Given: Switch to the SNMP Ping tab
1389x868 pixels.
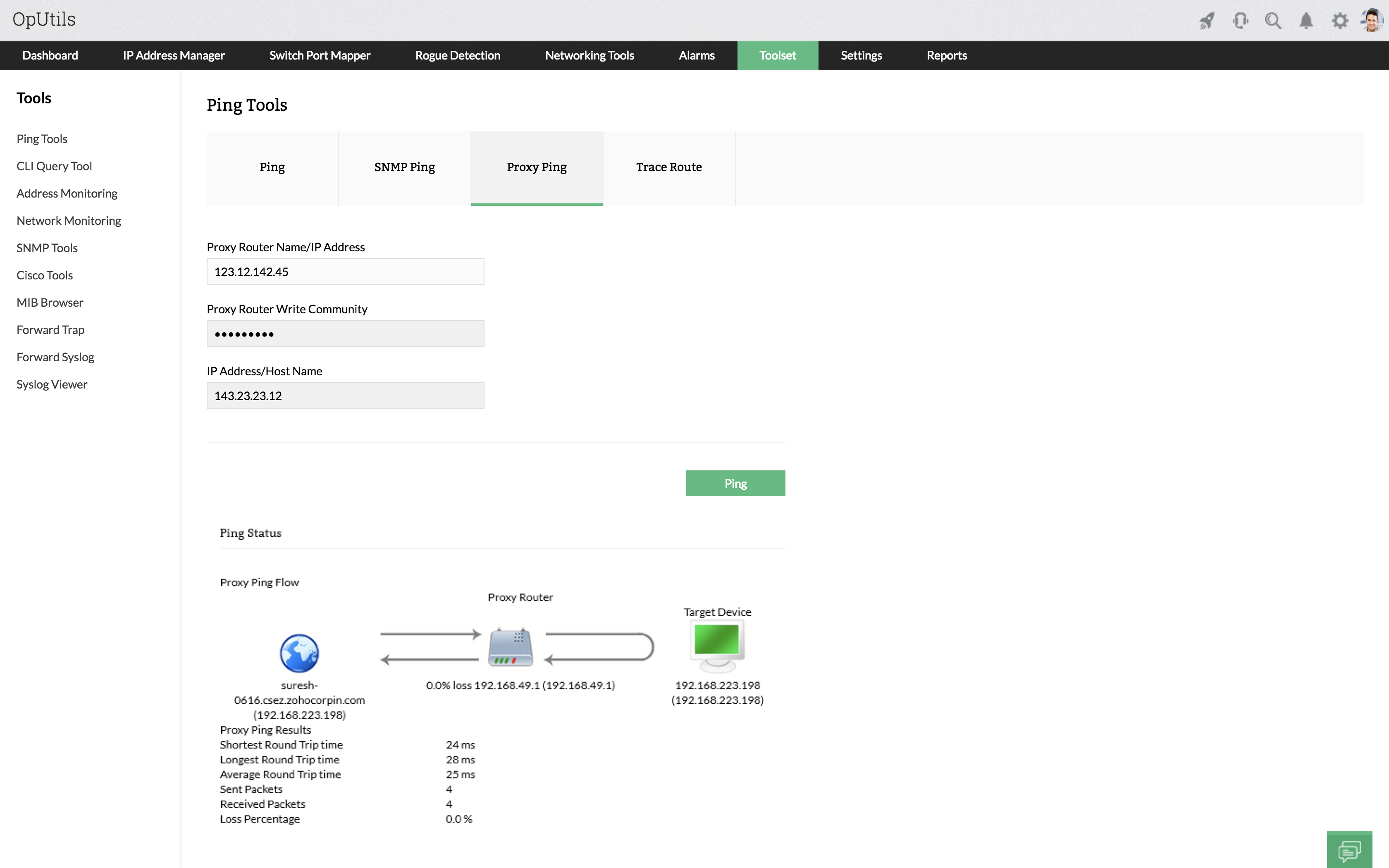Looking at the screenshot, I should [x=404, y=167].
